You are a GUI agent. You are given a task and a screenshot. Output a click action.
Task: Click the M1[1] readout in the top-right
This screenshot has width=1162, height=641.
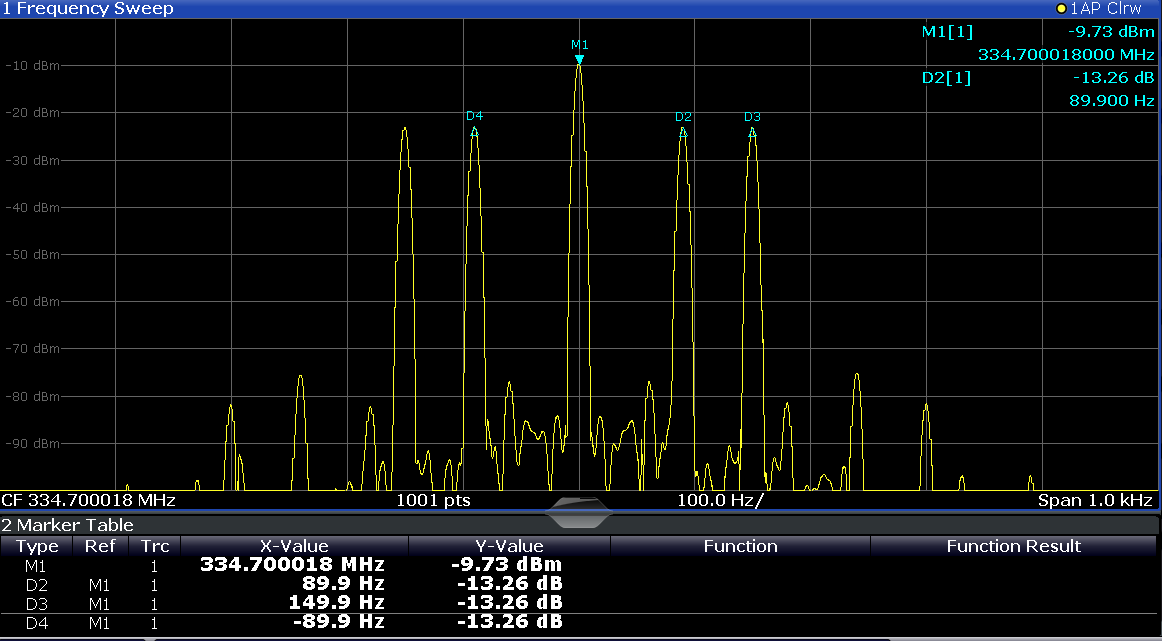pyautogui.click(x=946, y=32)
